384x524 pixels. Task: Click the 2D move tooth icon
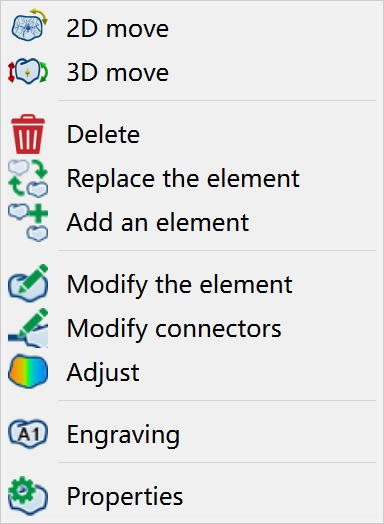29,25
